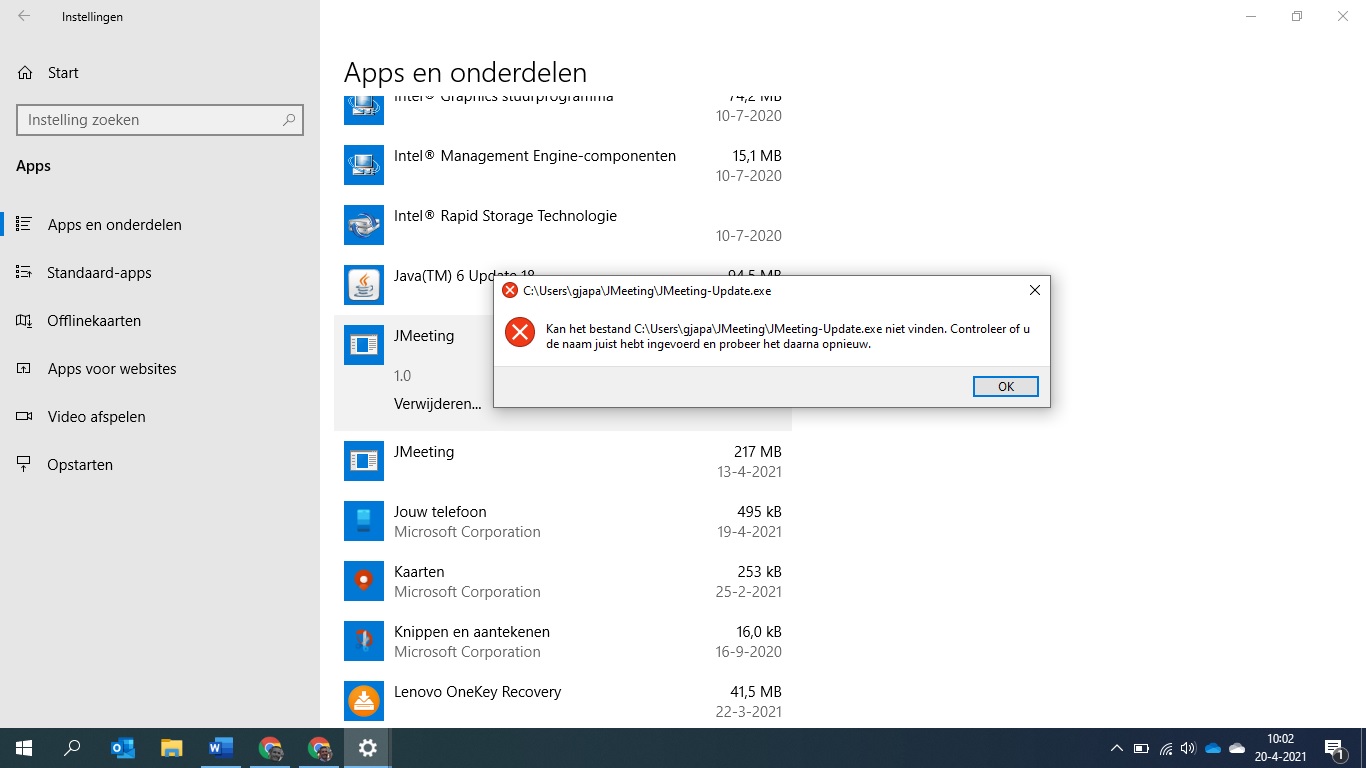
Task: Click the volume speaker tray icon
Action: coord(1188,748)
